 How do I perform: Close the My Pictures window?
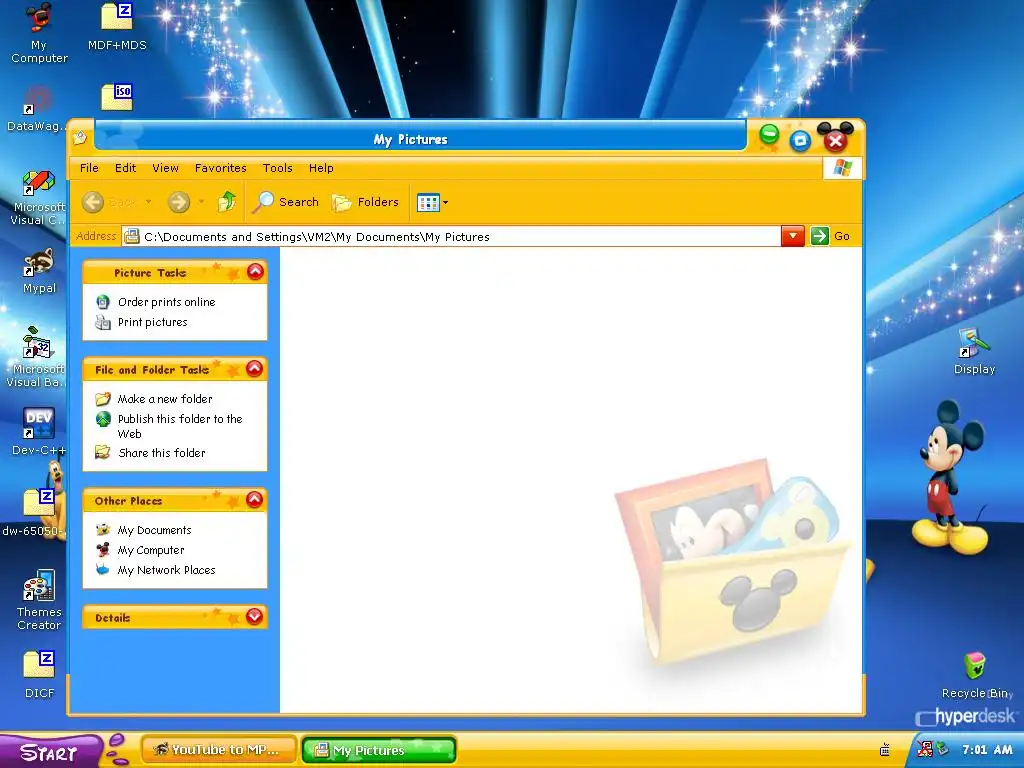click(835, 140)
